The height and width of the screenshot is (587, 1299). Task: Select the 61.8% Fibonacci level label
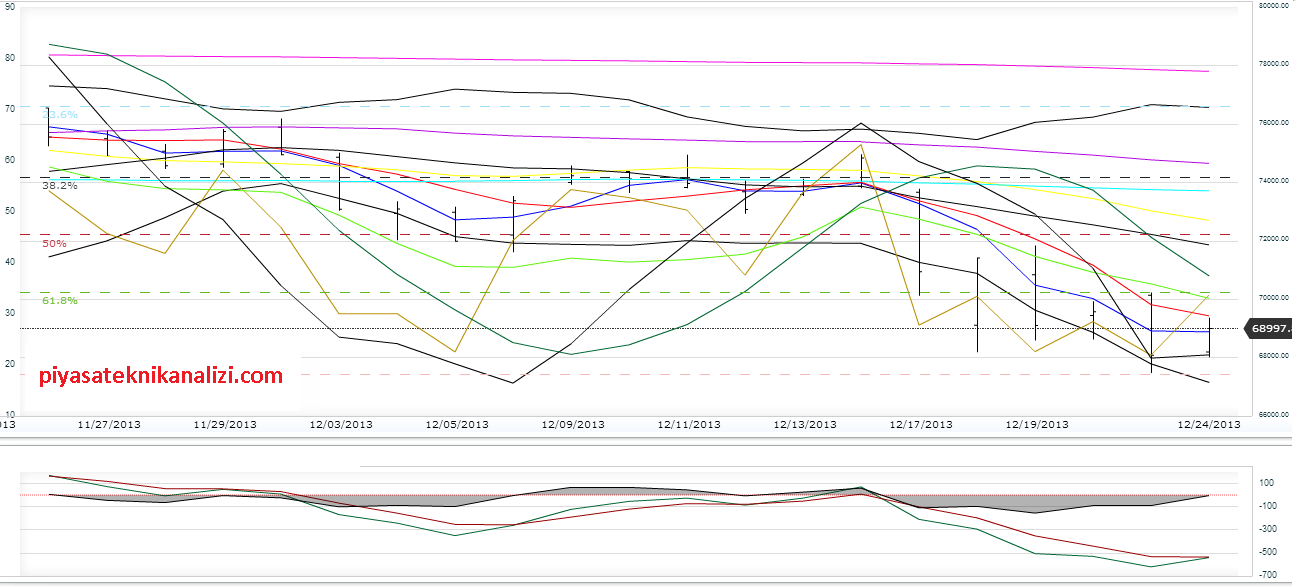coord(60,300)
